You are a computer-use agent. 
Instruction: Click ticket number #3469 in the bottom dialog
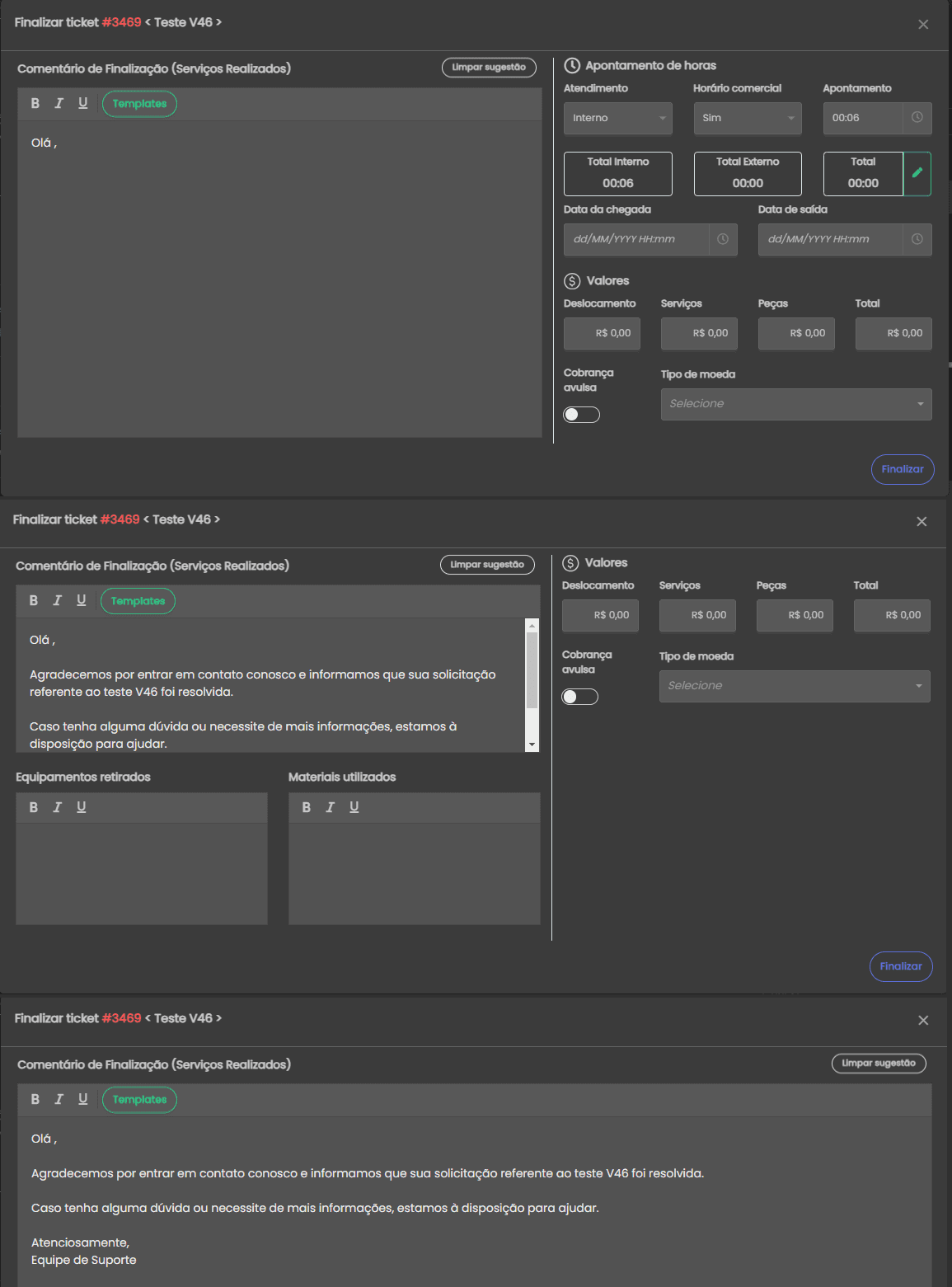pos(121,1018)
